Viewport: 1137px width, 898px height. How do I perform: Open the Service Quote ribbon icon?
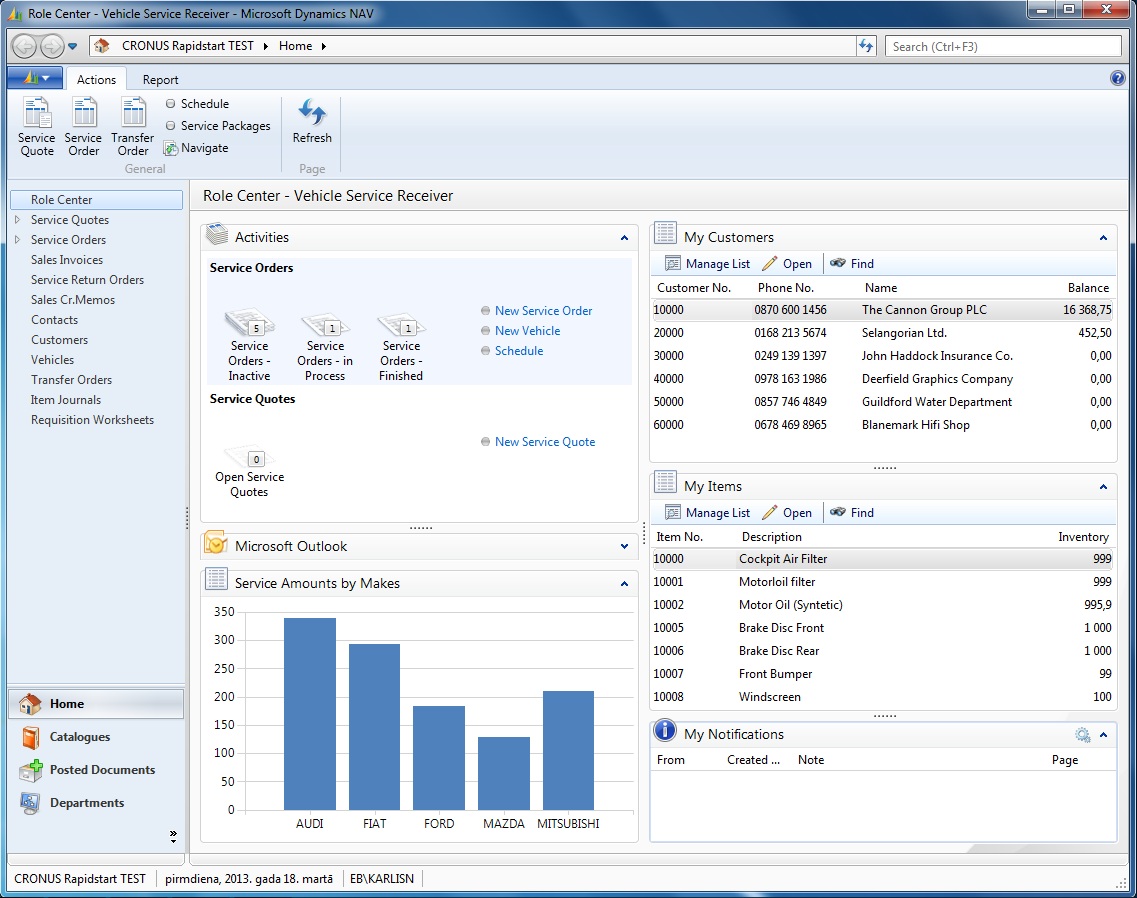pos(36,127)
